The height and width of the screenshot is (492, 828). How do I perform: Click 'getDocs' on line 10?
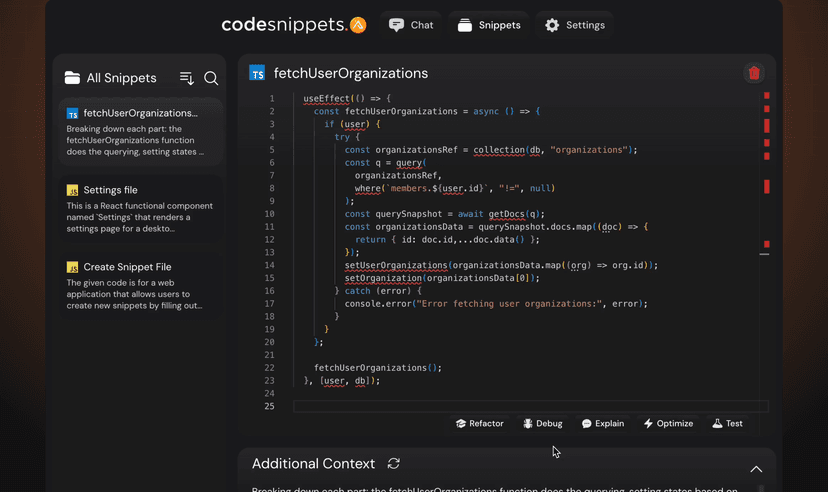(506, 214)
